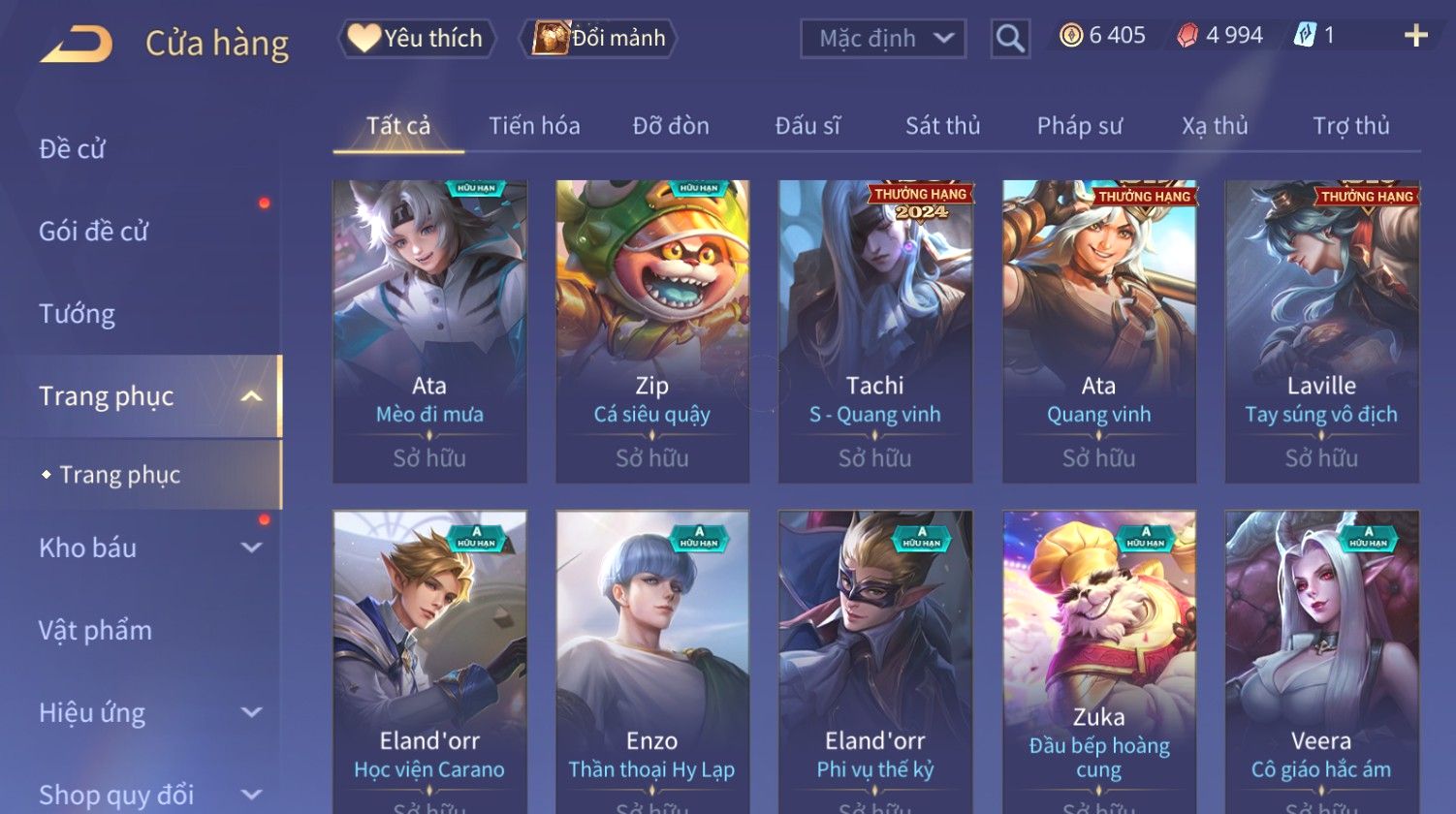Select the Tiến hóa filter tab
Image resolution: width=1456 pixels, height=814 pixels.
point(534,126)
